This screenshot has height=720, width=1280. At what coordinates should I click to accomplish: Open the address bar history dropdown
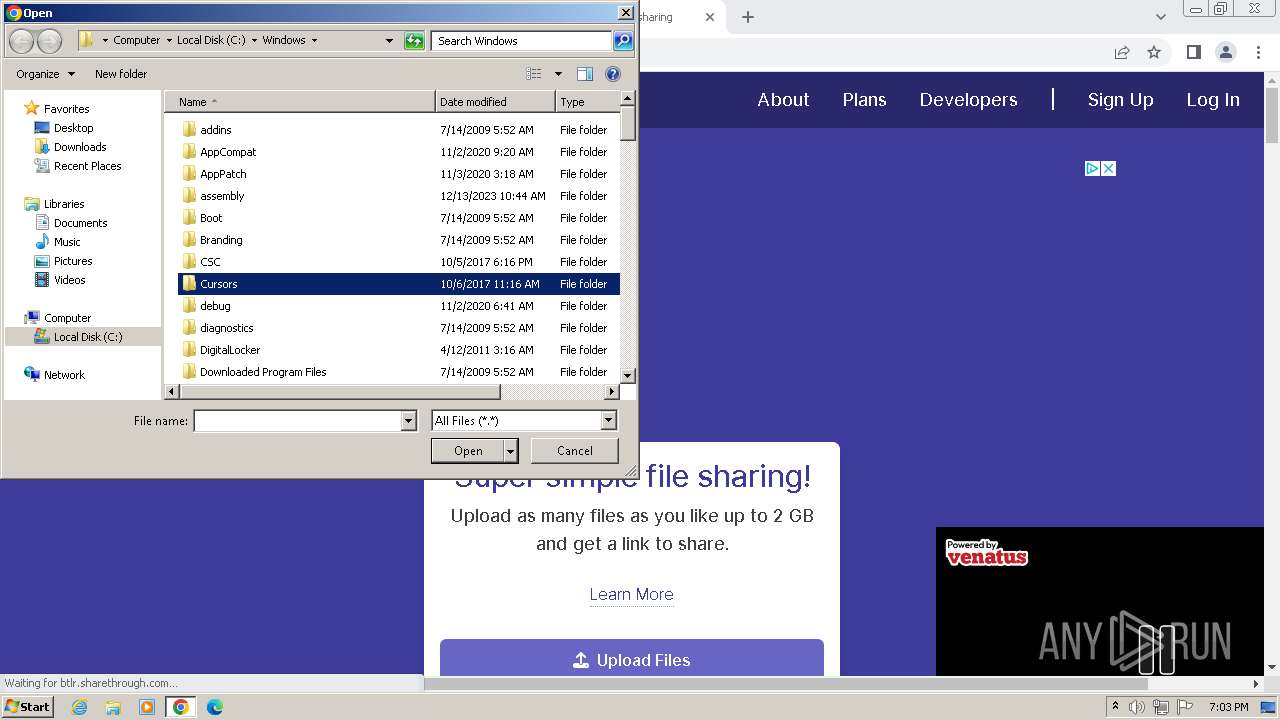tap(389, 41)
